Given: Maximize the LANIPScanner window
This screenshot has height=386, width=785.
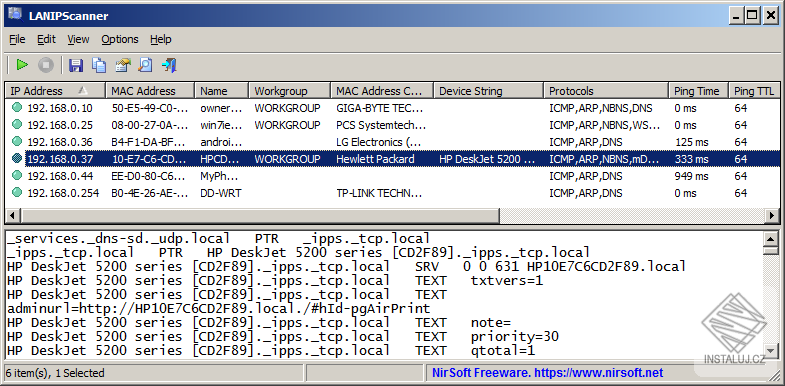Looking at the screenshot, I should pyautogui.click(x=751, y=16).
